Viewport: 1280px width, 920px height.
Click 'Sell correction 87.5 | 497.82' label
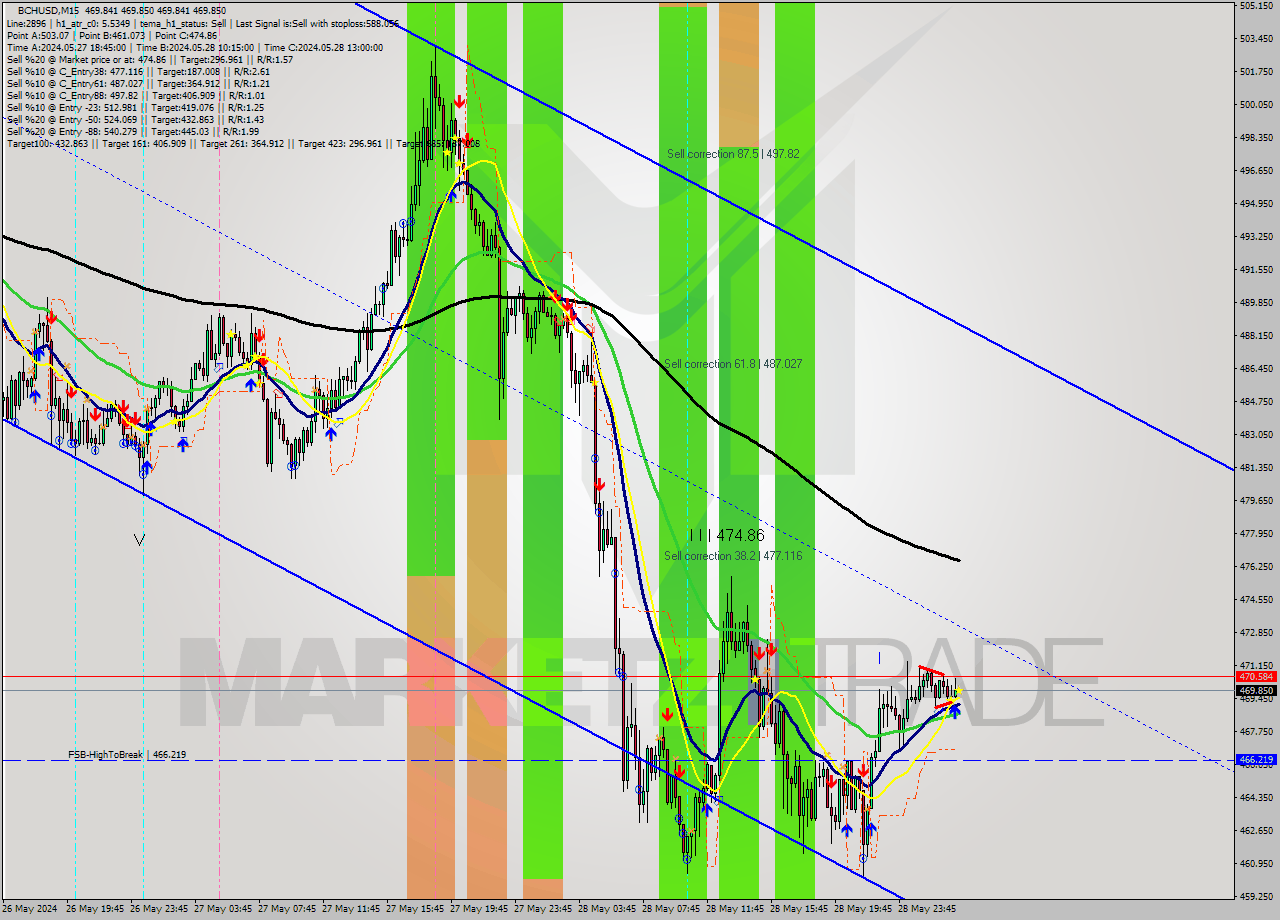733,154
